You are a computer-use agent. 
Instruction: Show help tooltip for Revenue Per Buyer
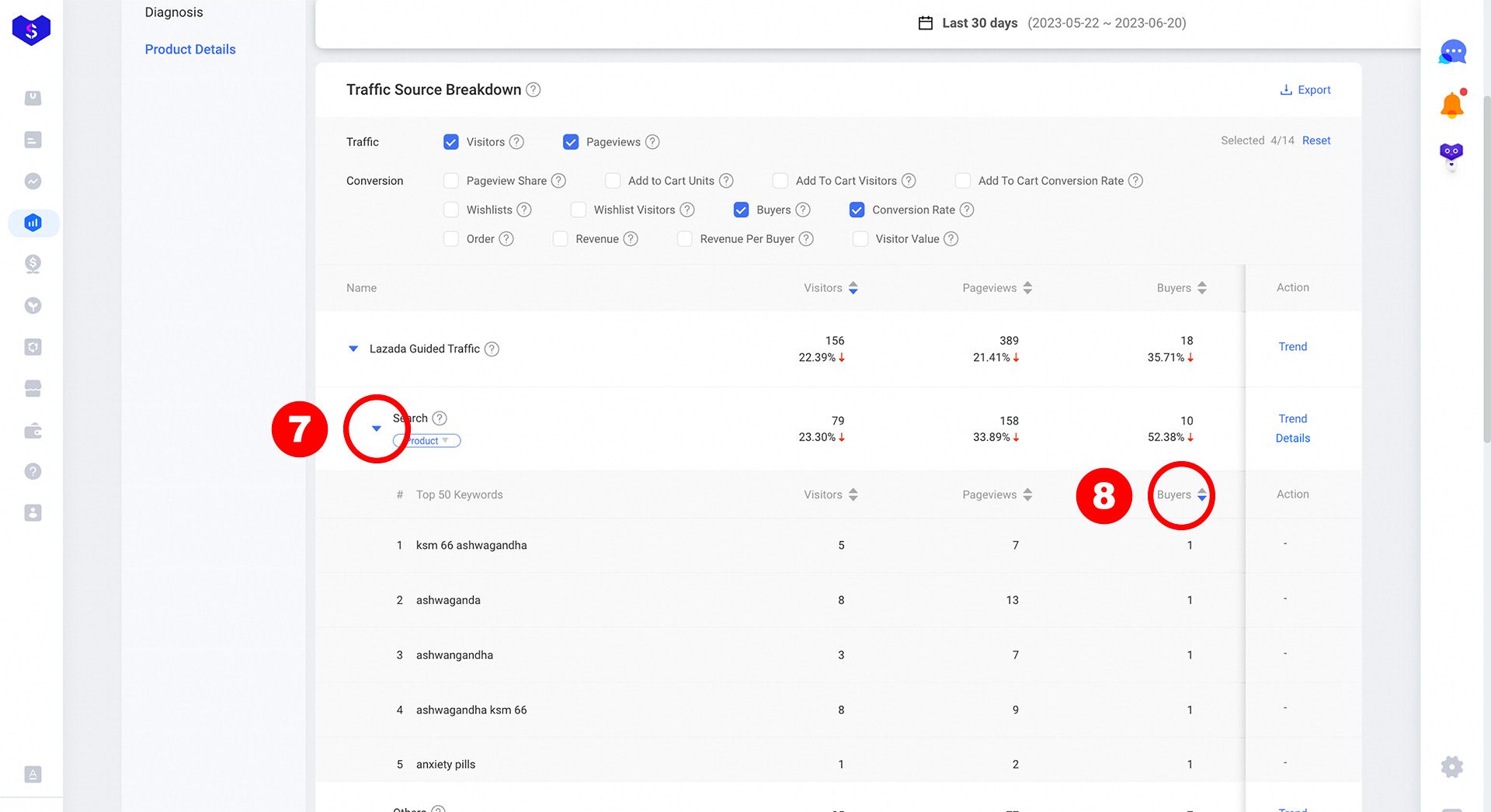tap(806, 239)
